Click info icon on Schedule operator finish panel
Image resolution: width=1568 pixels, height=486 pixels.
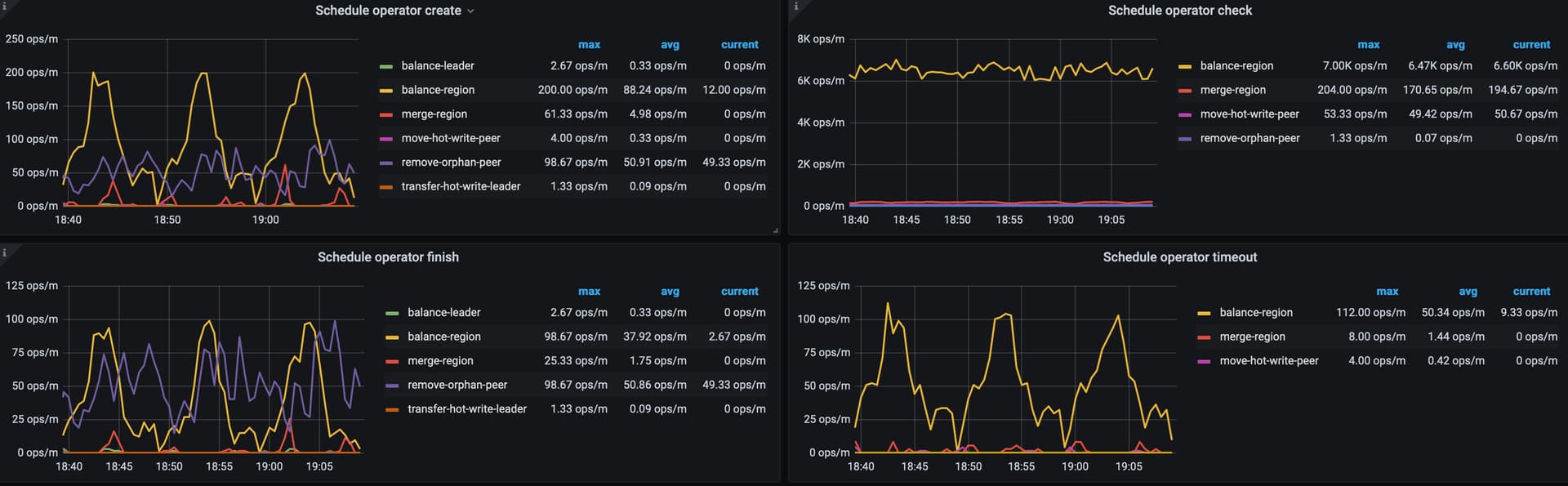[4, 252]
